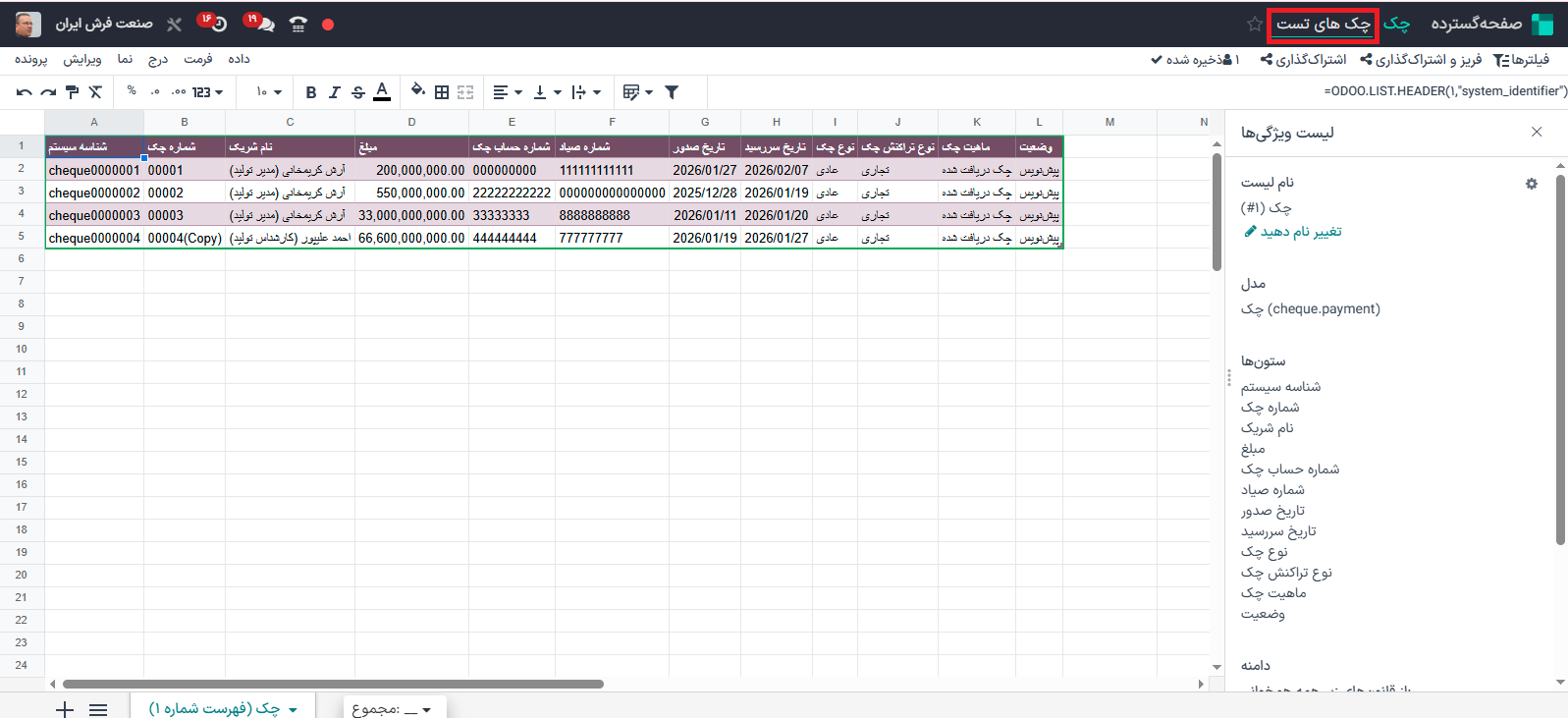Click the تغییر نام دهید rename link
1568x718 pixels.
(x=1292, y=232)
